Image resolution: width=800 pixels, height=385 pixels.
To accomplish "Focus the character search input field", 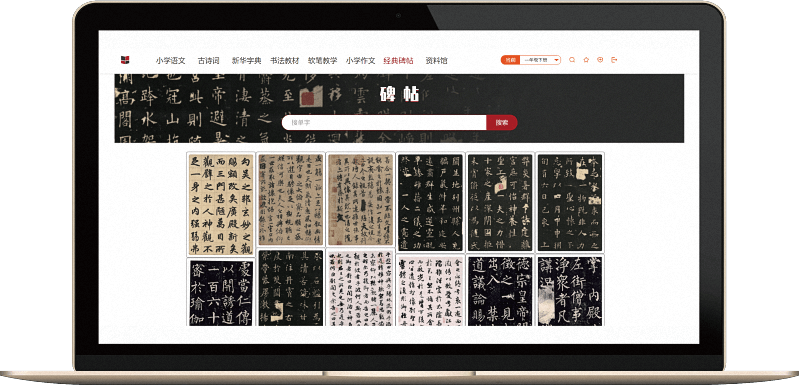I will click(384, 122).
